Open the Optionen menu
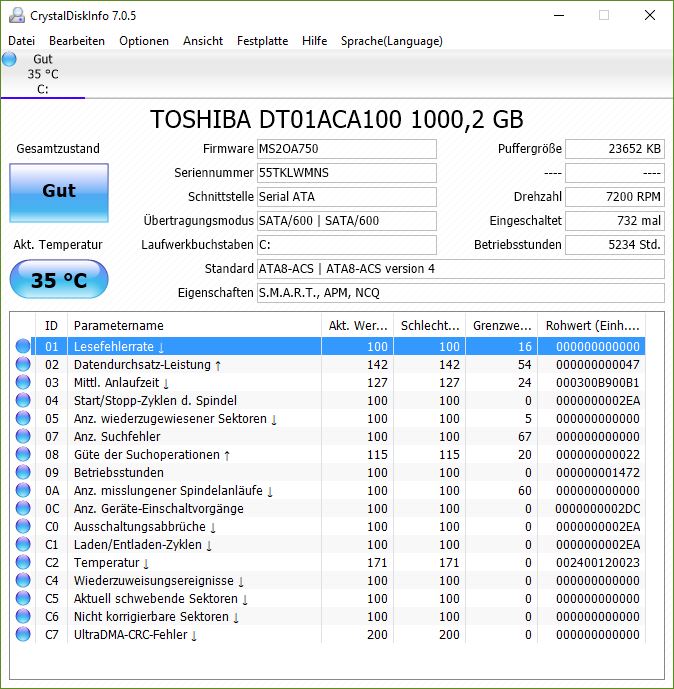The width and height of the screenshot is (674, 689). [144, 41]
